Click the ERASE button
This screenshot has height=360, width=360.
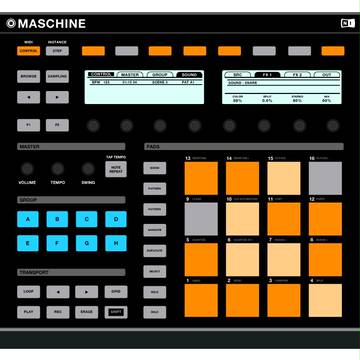click(x=87, y=312)
